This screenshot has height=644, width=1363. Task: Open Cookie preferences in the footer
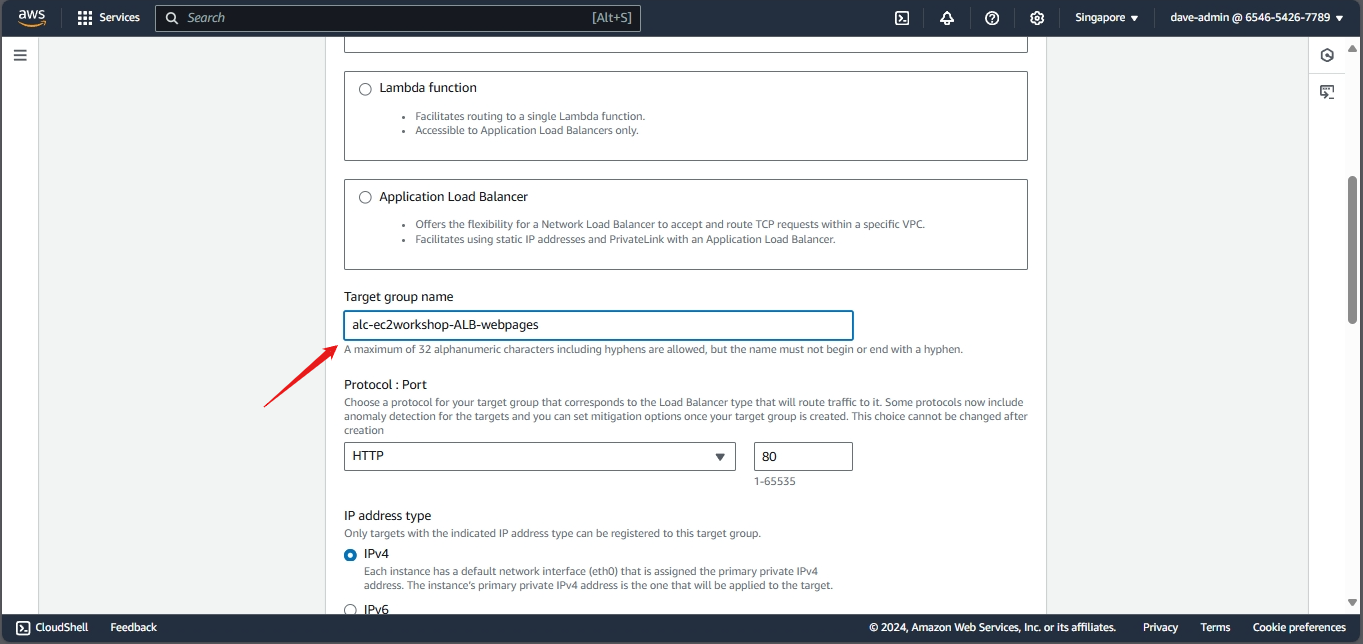click(1298, 627)
